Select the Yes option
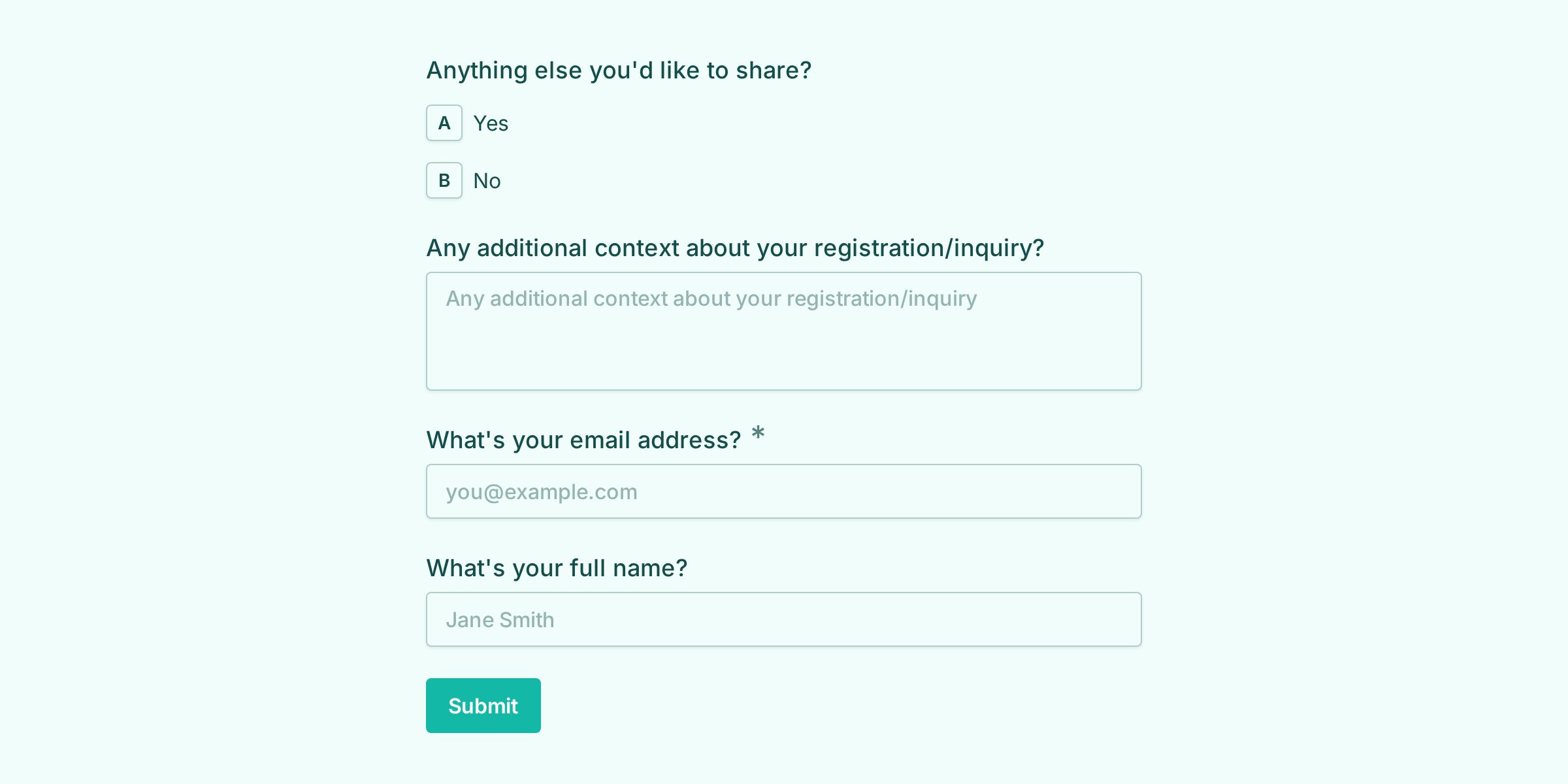 point(468,123)
